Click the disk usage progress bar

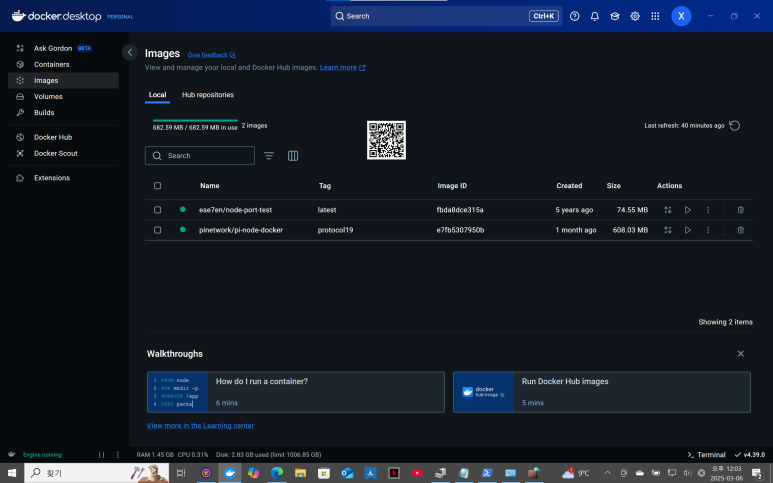[195, 120]
